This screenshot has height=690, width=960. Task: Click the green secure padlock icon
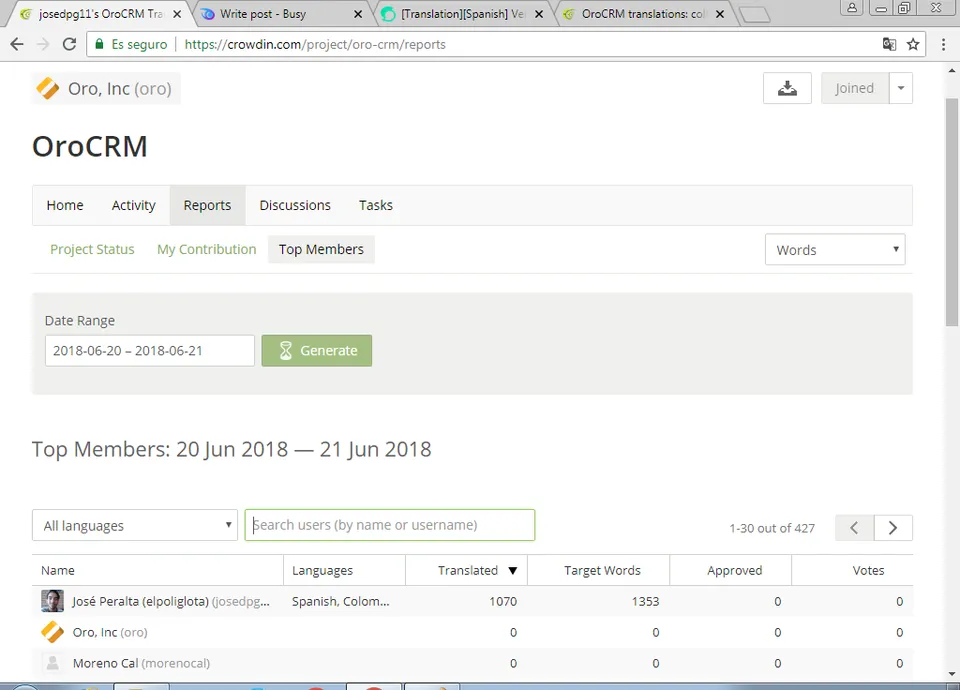coord(99,44)
